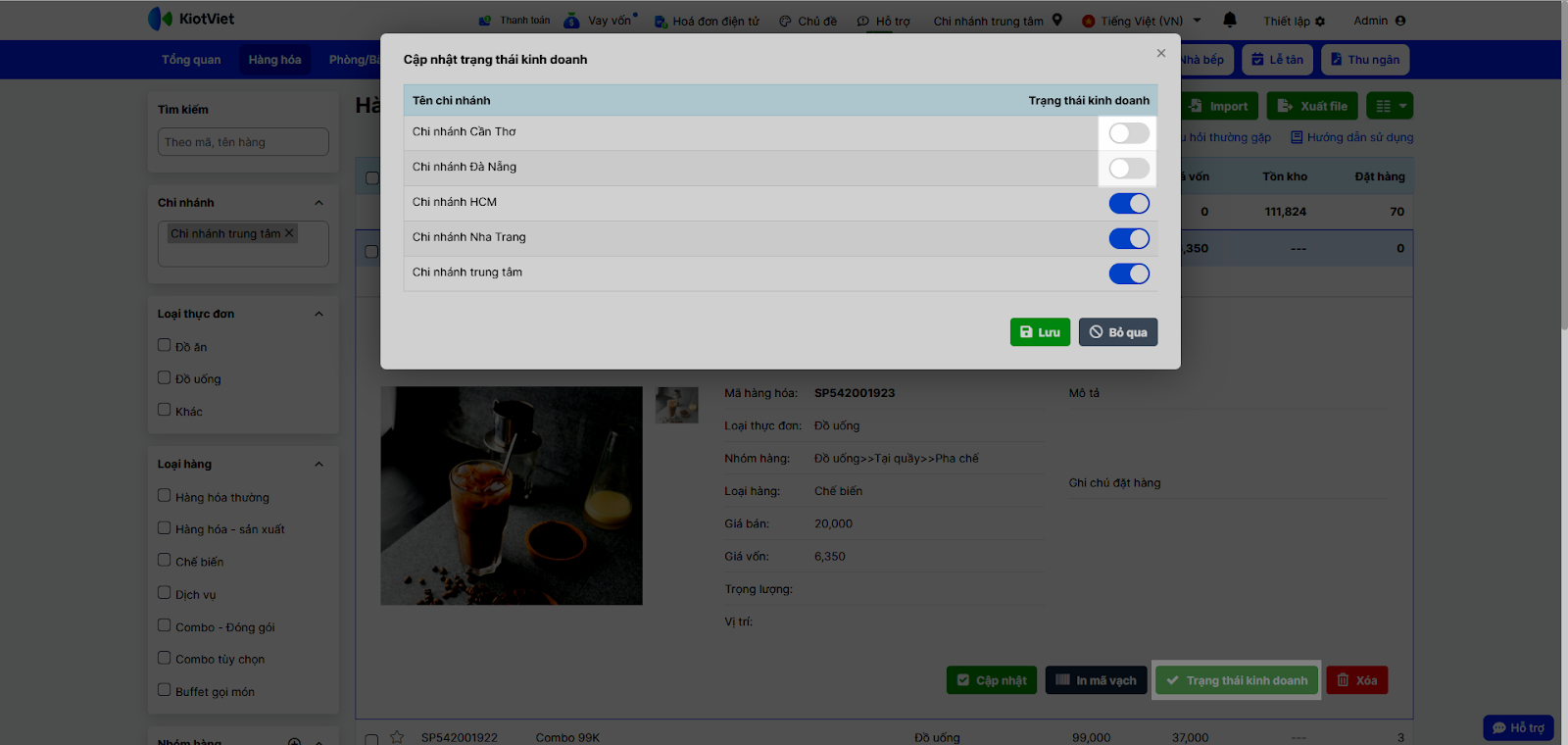This screenshot has height=745, width=1568.
Task: Open Hàng hóa products tab
Action: pyautogui.click(x=274, y=60)
